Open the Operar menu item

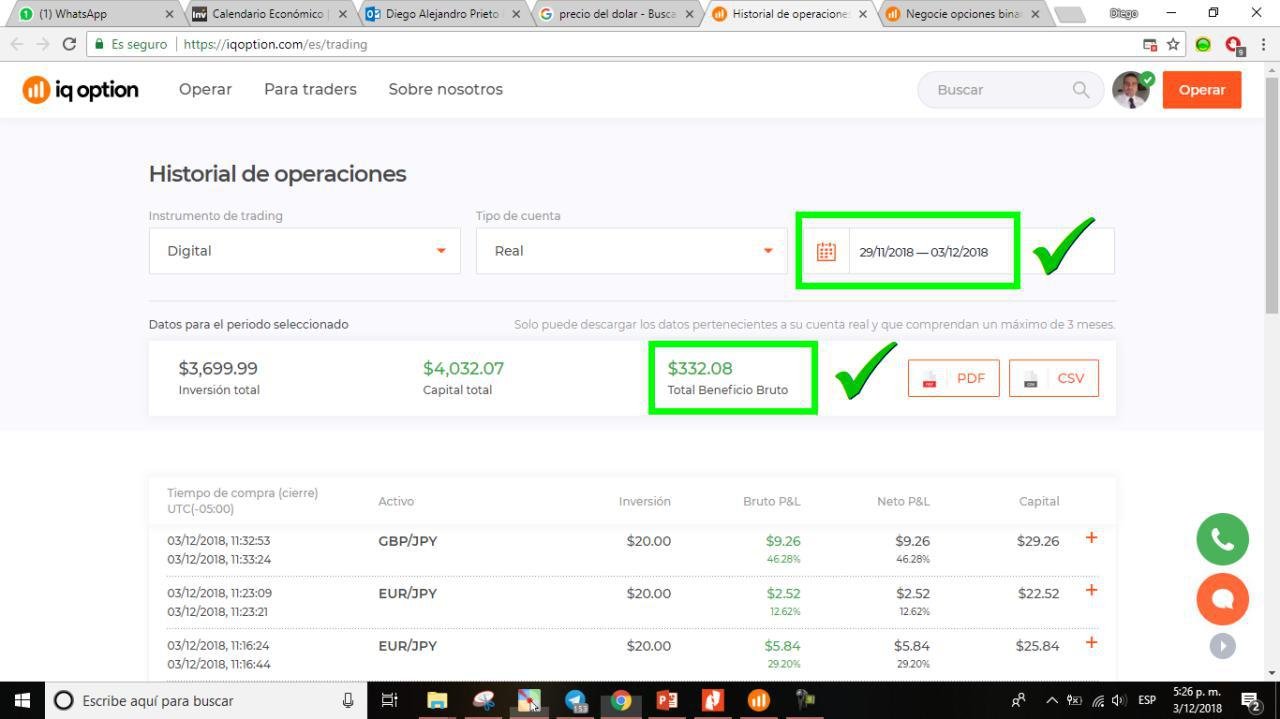(205, 89)
